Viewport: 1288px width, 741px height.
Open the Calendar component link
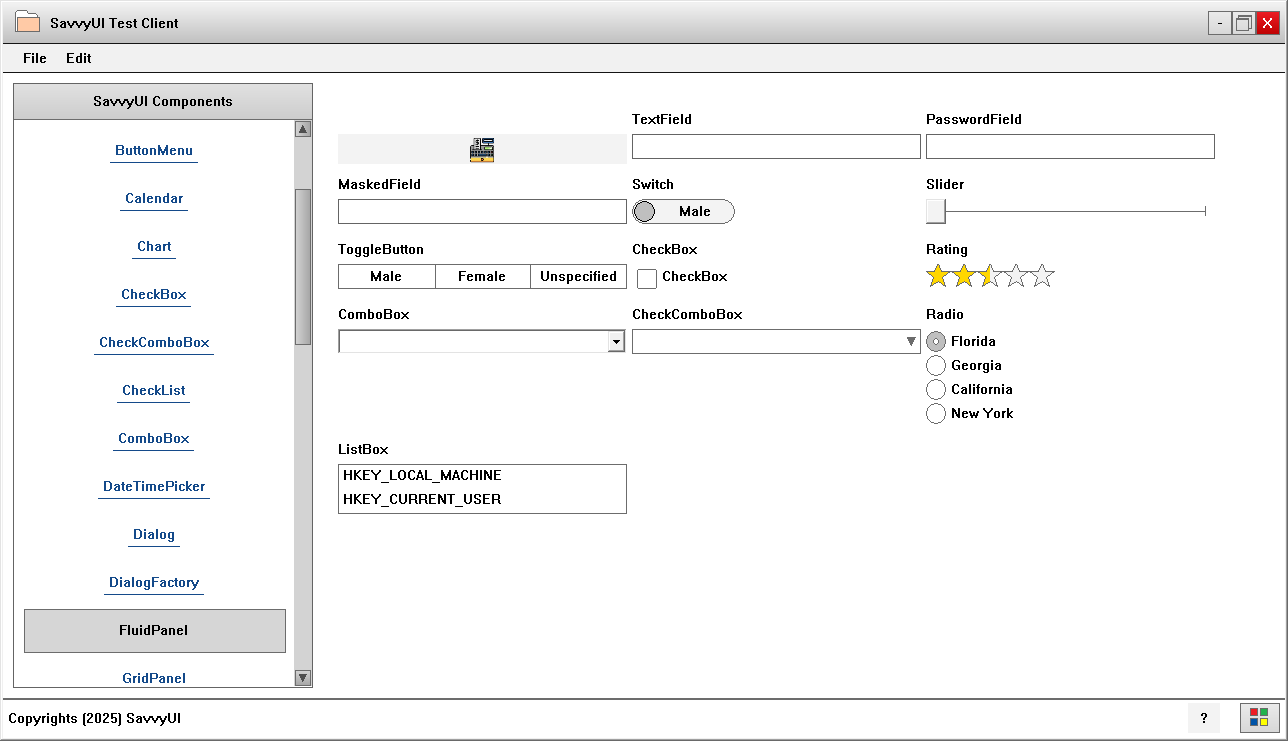point(153,198)
